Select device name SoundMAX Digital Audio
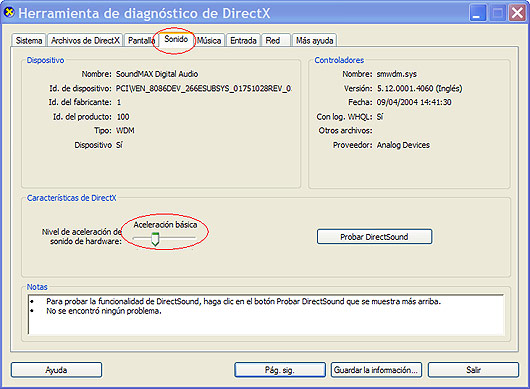The height and width of the screenshot is (389, 530). coord(157,74)
